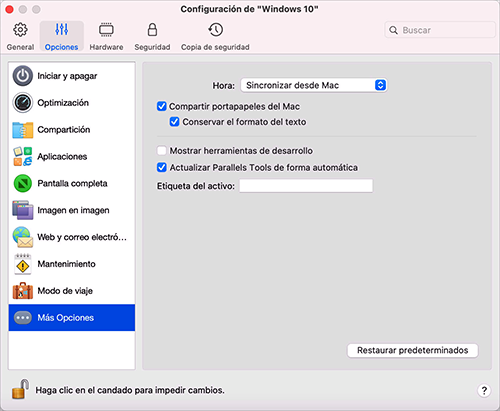Uncheck Conservar el formato del texto
Screen dimensions: 500x411
(x=174, y=122)
